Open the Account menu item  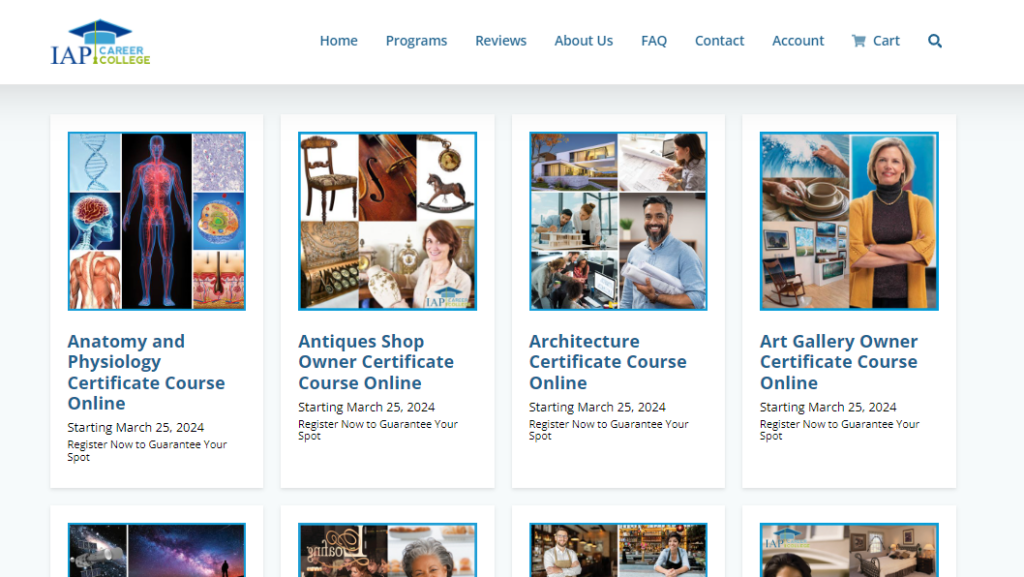[x=797, y=40]
